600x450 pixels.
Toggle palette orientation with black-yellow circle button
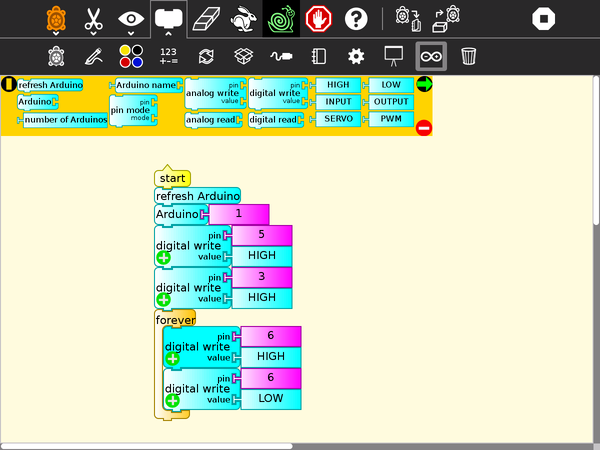[x=9, y=84]
